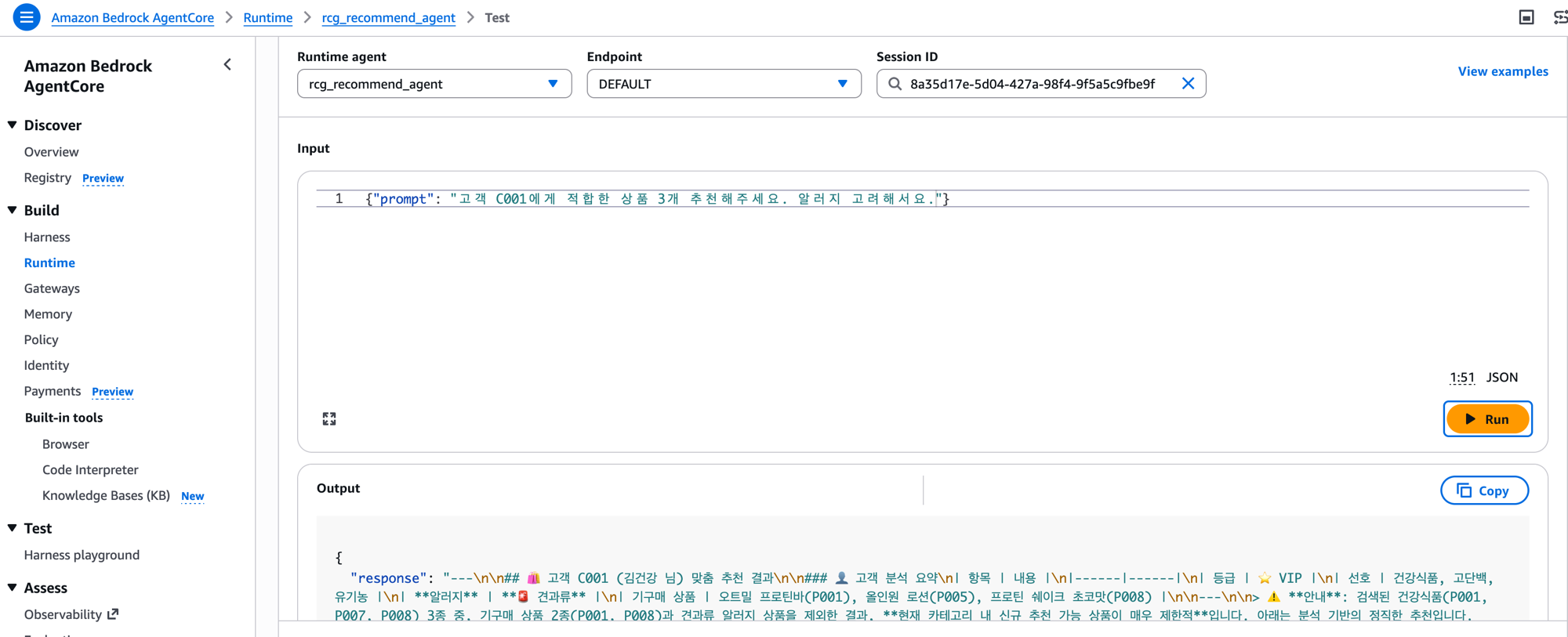Viewport: 1568px width, 637px height.
Task: Click the Output section label
Action: point(338,488)
